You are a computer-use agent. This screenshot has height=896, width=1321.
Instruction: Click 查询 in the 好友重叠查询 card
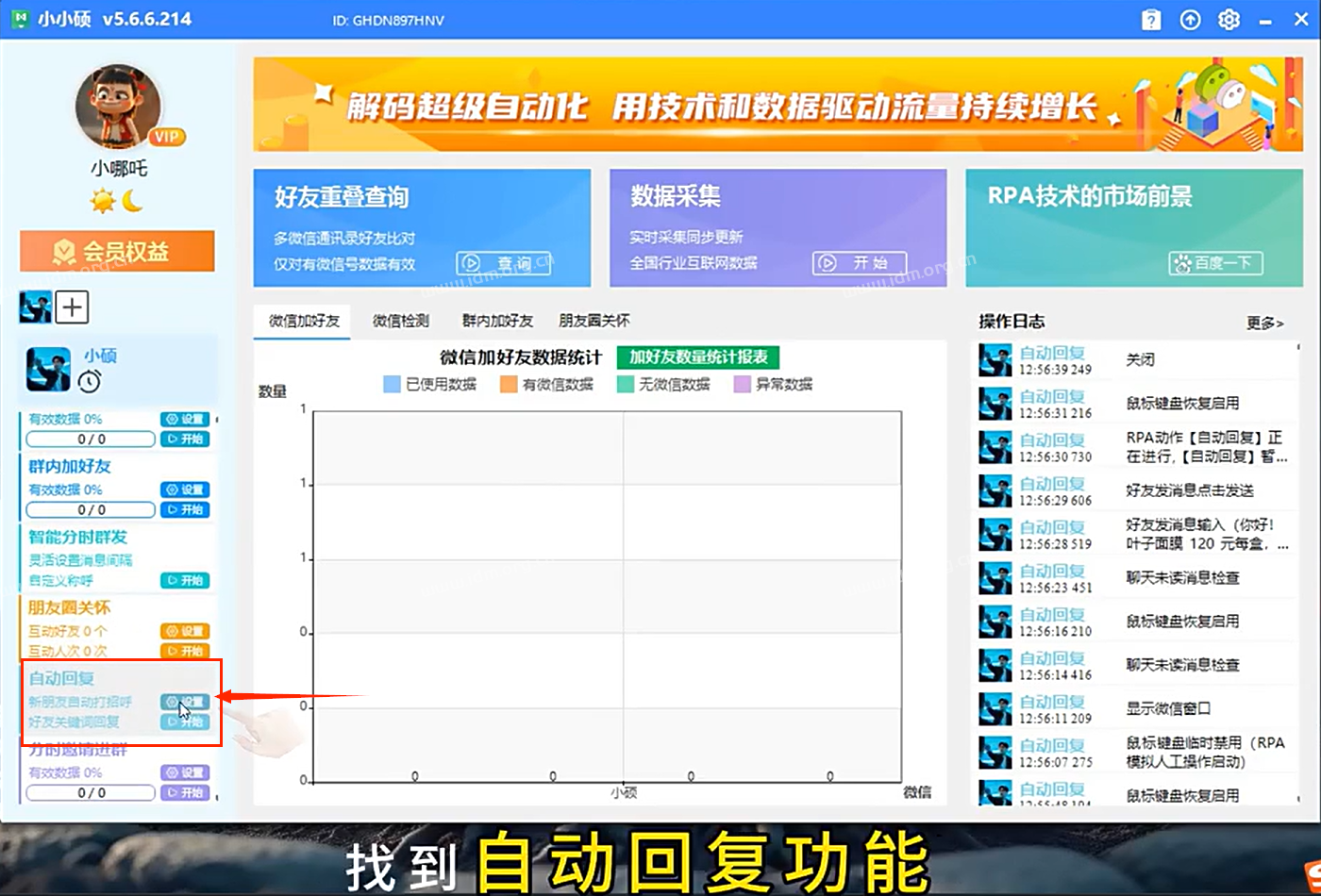pos(503,263)
